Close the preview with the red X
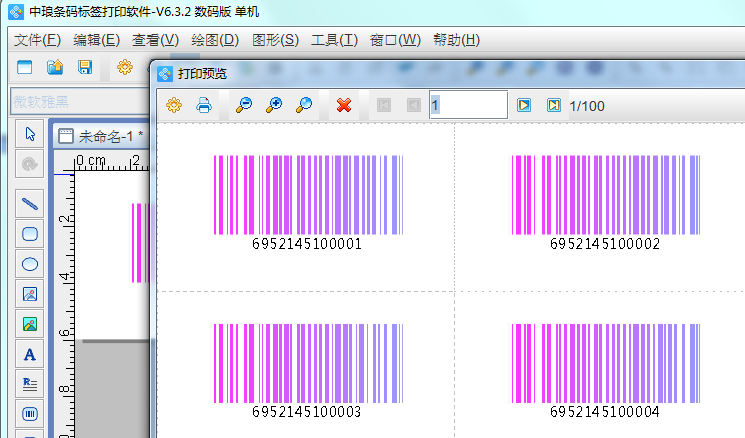Image resolution: width=745 pixels, height=438 pixels. click(x=344, y=105)
